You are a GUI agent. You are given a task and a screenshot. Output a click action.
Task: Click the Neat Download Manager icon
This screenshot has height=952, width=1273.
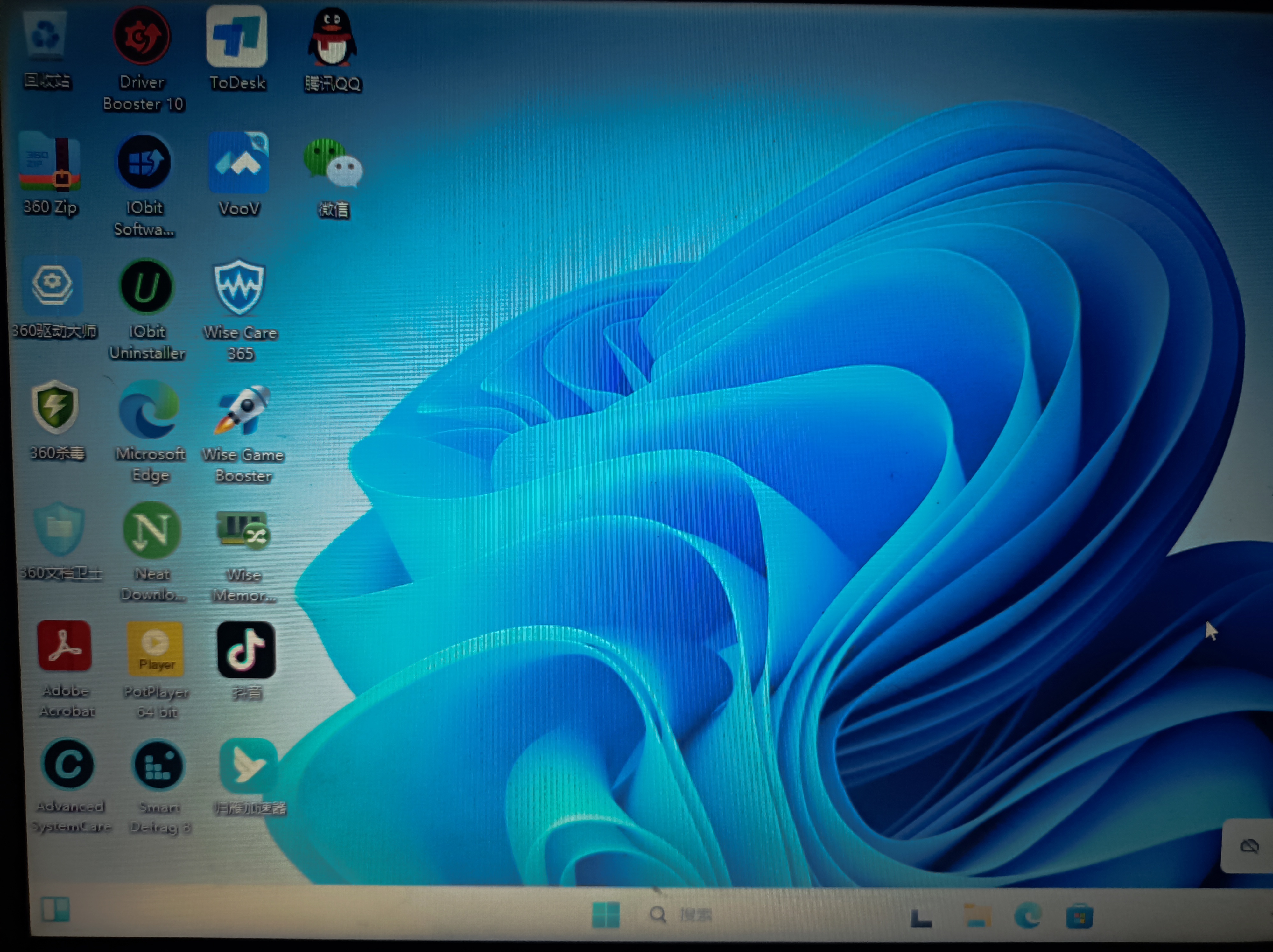point(152,530)
